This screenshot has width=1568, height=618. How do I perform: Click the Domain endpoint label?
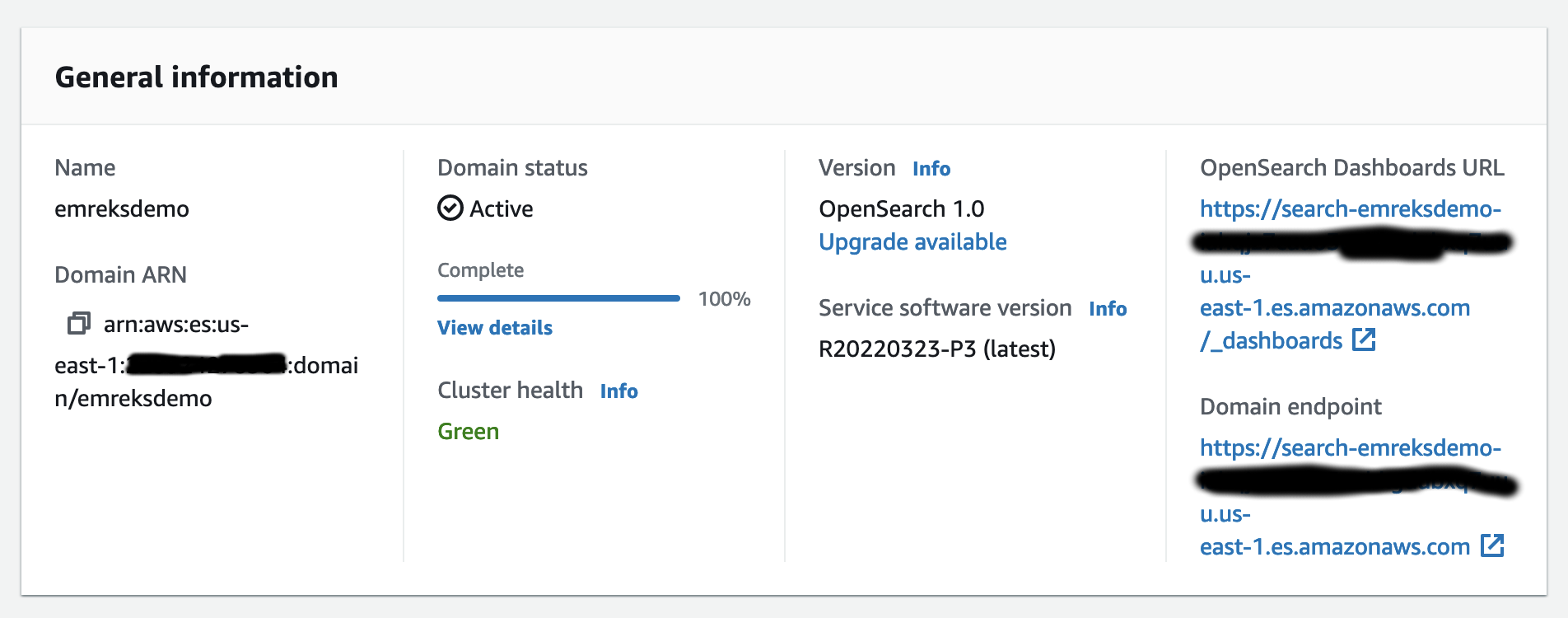tap(1290, 407)
